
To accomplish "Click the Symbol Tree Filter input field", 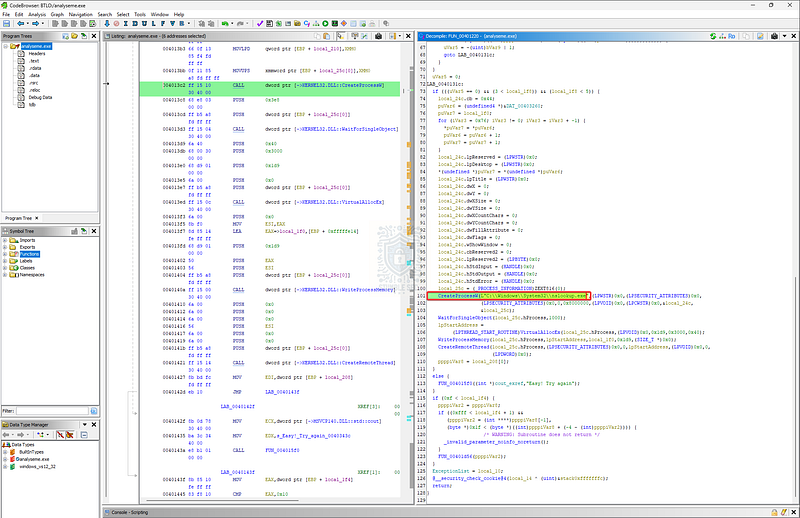I will click(52, 411).
